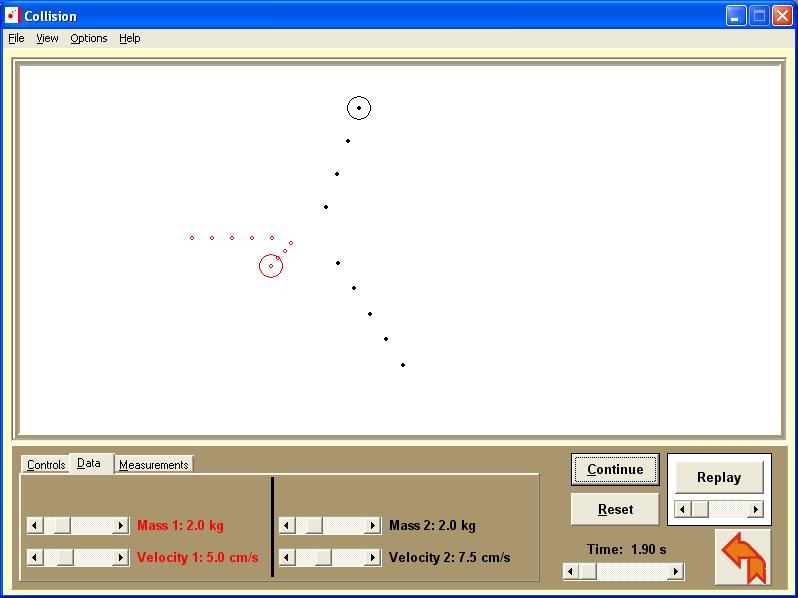Open the Help menu
Screen dimensions: 798x598
(130, 38)
